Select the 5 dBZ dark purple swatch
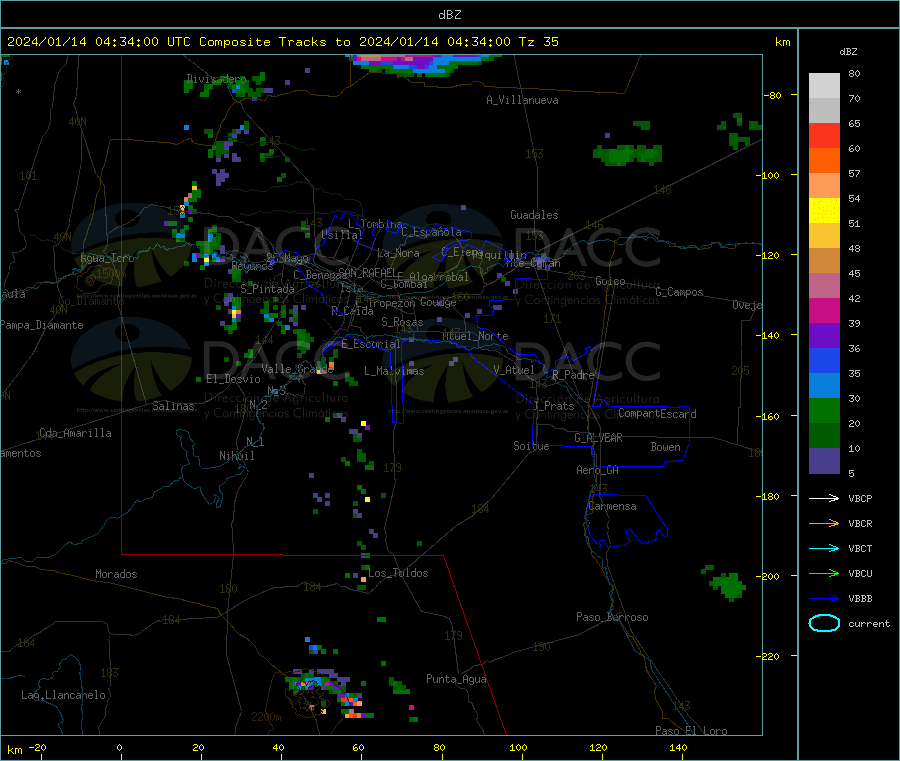This screenshot has width=900, height=761. pos(824,461)
